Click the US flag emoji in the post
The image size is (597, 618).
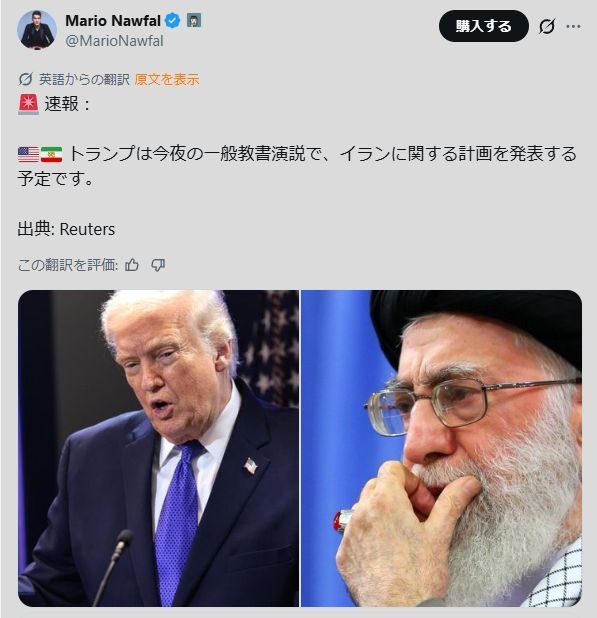(x=28, y=154)
